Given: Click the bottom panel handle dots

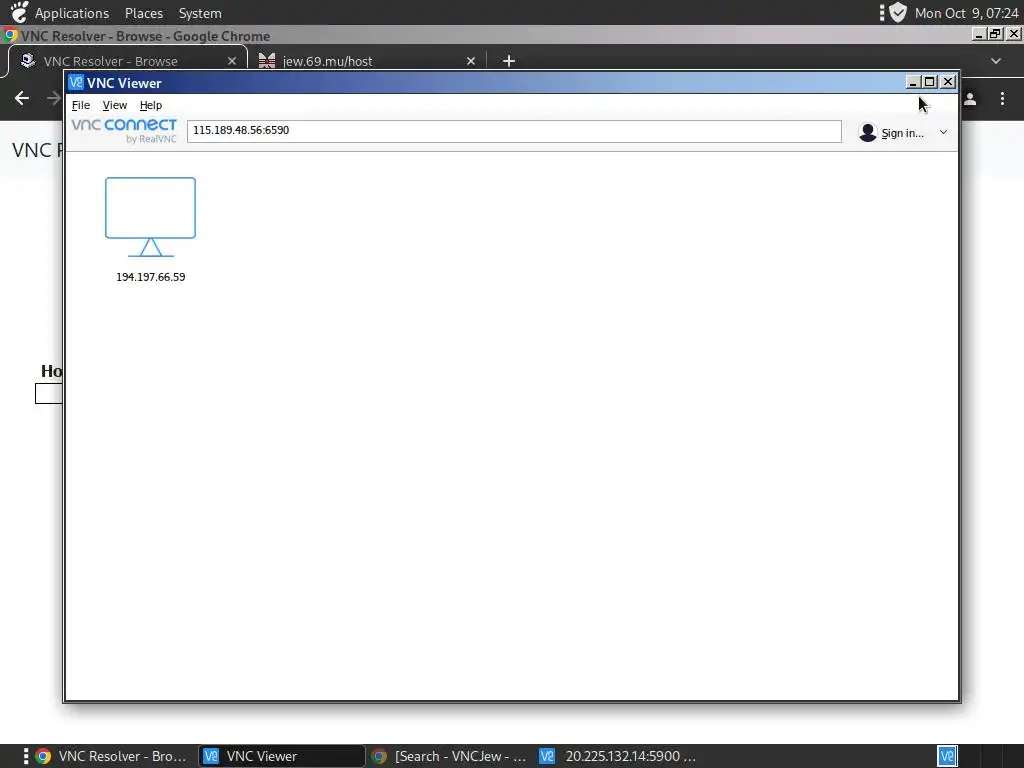Looking at the screenshot, I should pos(25,756).
